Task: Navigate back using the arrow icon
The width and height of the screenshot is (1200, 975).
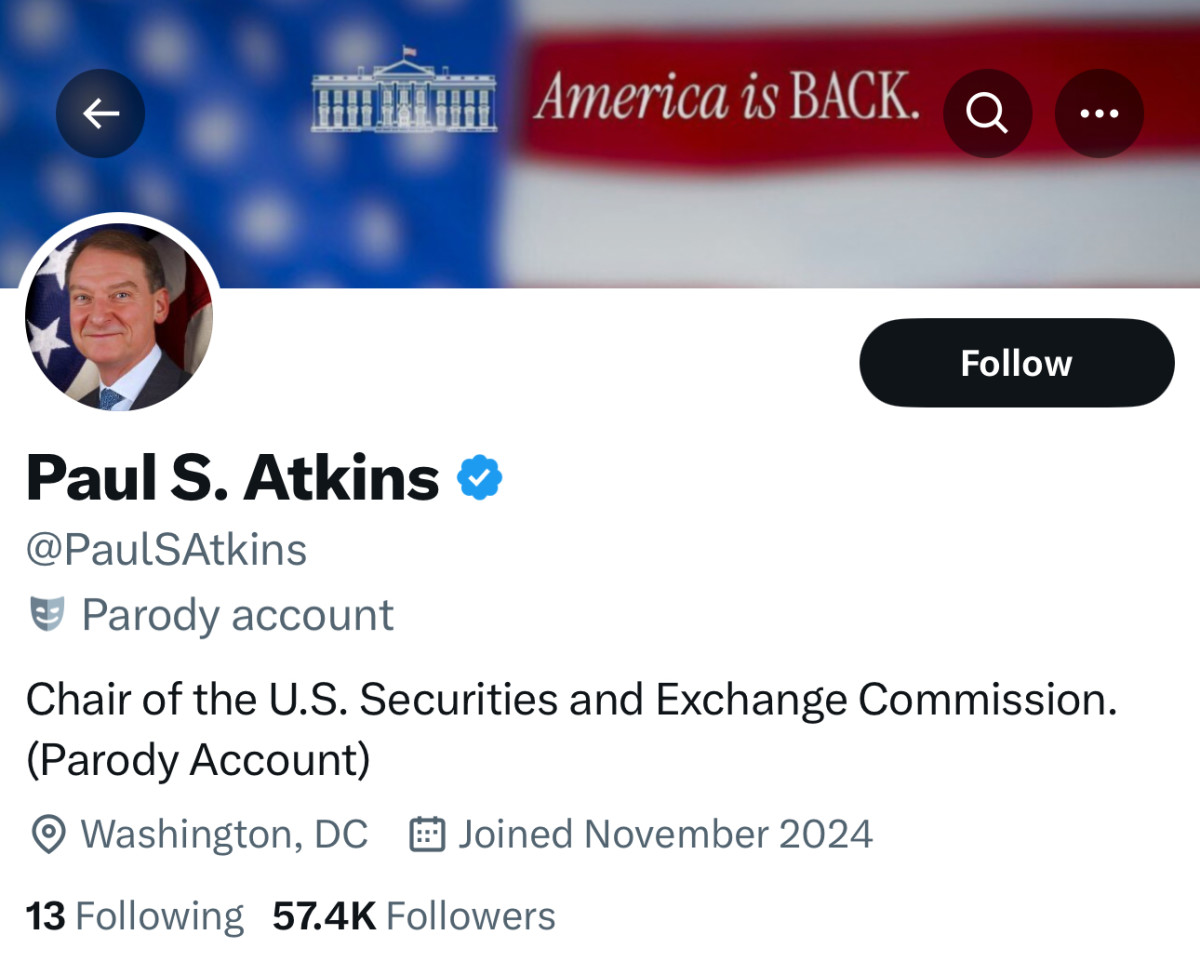Action: coord(100,113)
